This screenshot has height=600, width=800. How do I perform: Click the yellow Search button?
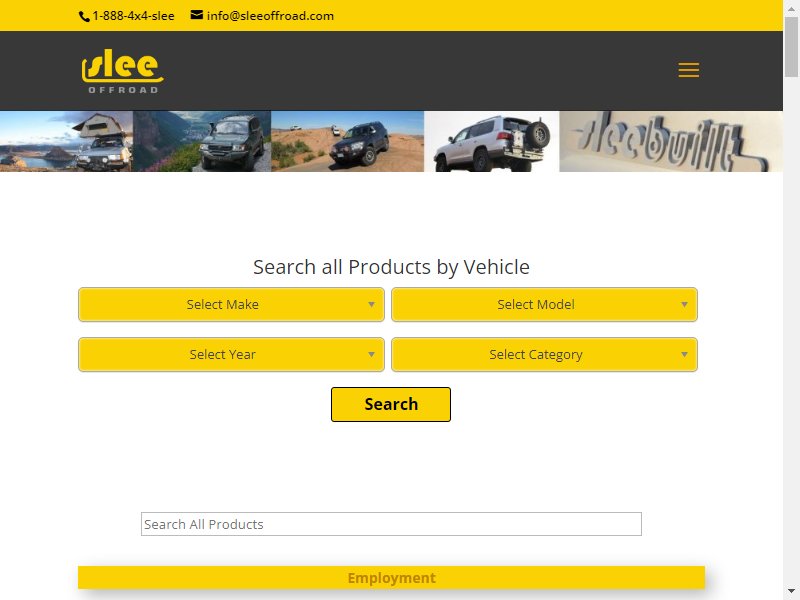[x=391, y=405]
